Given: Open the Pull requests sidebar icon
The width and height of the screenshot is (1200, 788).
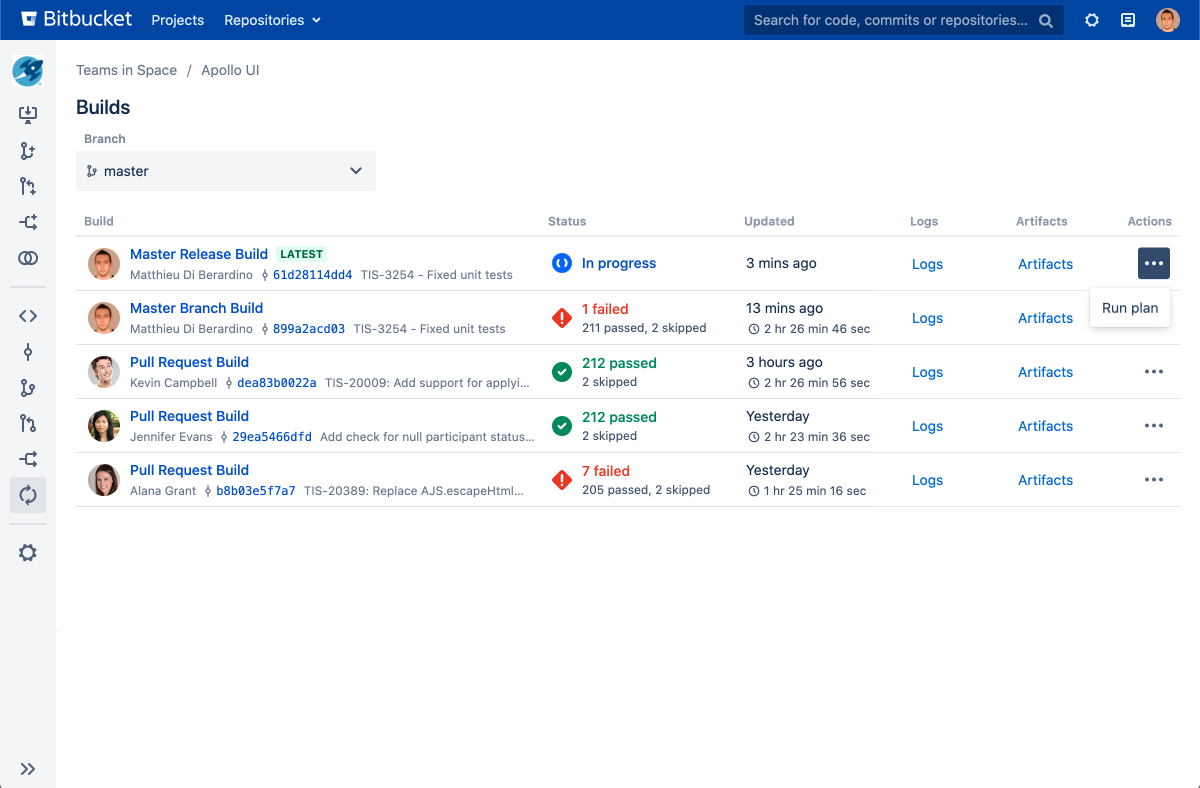Looking at the screenshot, I should click(x=28, y=424).
